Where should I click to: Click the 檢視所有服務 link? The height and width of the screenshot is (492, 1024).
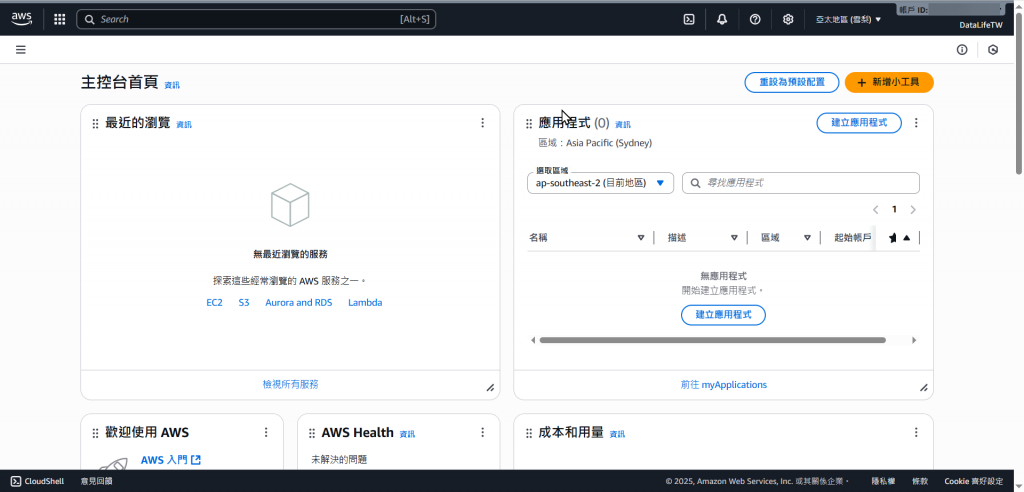tap(291, 385)
